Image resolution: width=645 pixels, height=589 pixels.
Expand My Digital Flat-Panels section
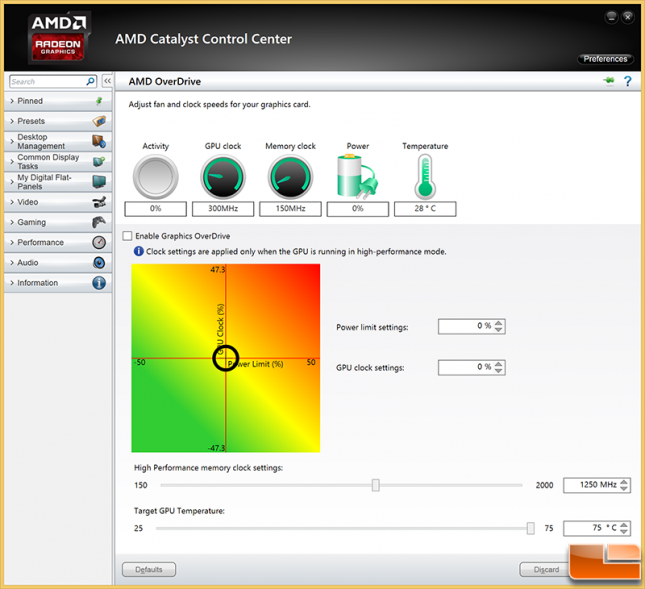[x=12, y=181]
